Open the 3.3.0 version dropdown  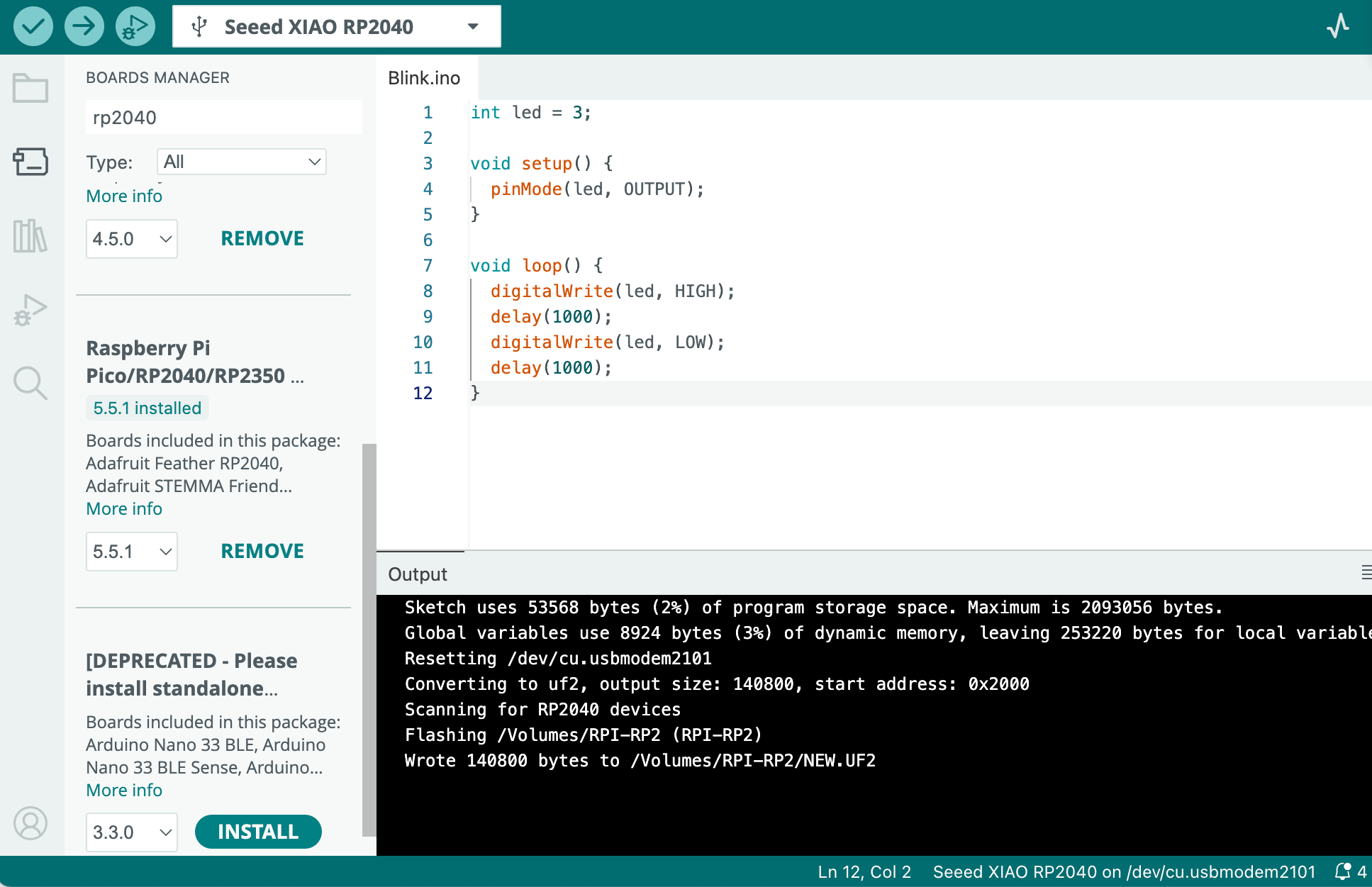tap(132, 832)
